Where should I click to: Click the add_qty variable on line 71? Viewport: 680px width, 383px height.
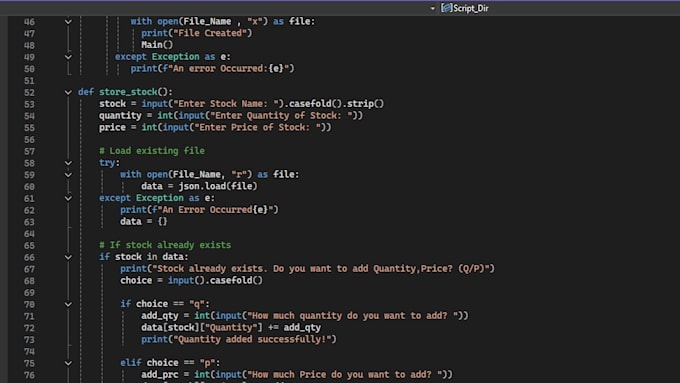click(x=160, y=315)
